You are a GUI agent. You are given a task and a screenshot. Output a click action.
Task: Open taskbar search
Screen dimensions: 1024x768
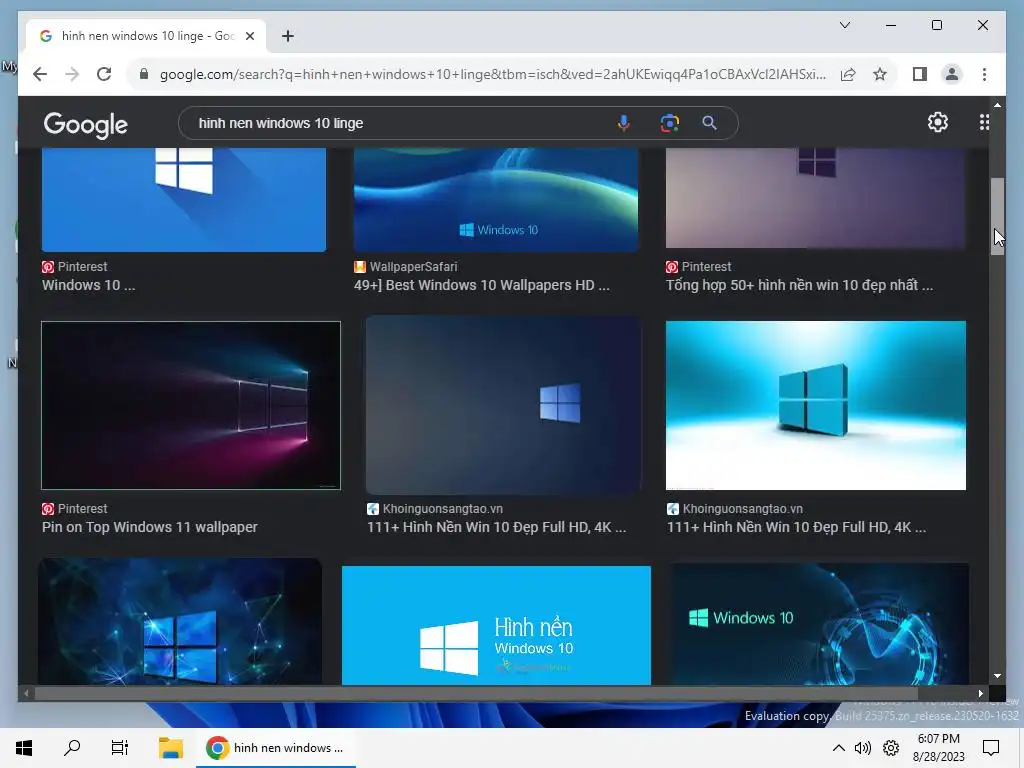(72, 748)
